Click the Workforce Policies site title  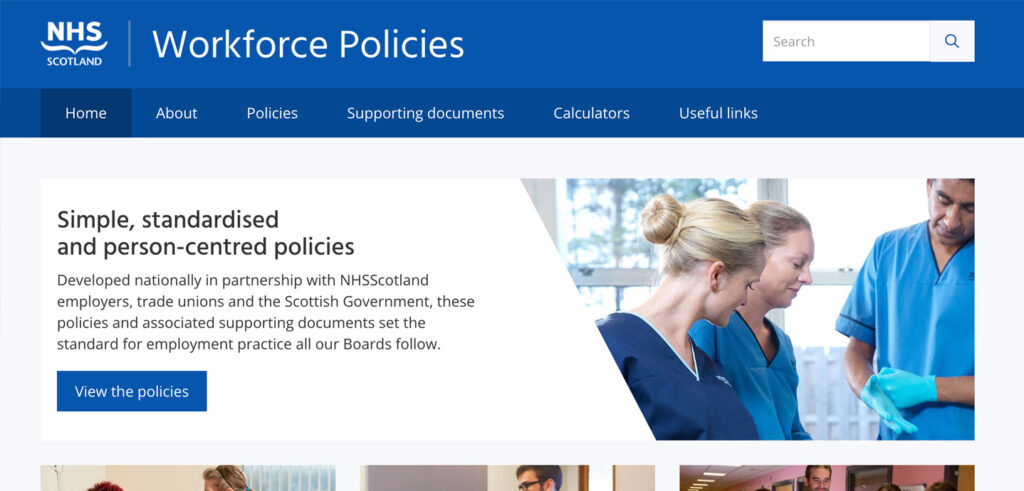point(308,44)
